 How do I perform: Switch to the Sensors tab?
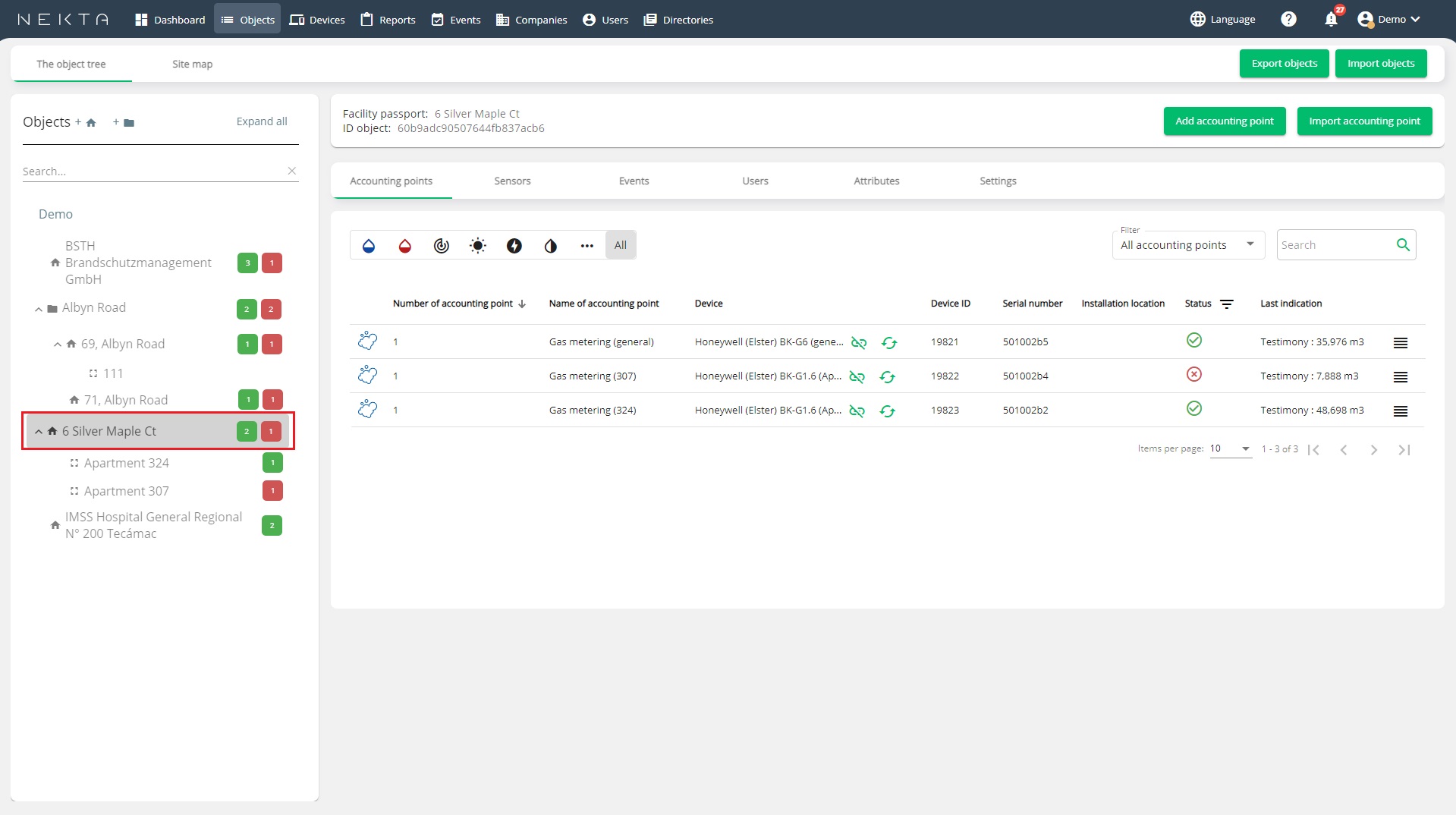[512, 181]
